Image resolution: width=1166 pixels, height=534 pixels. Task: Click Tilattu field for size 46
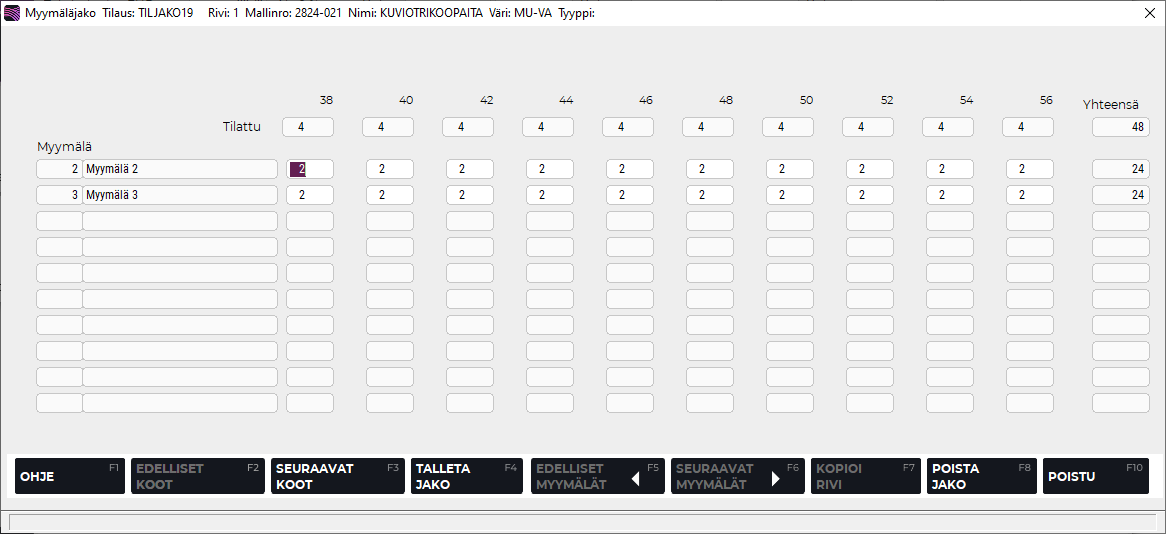(x=627, y=127)
